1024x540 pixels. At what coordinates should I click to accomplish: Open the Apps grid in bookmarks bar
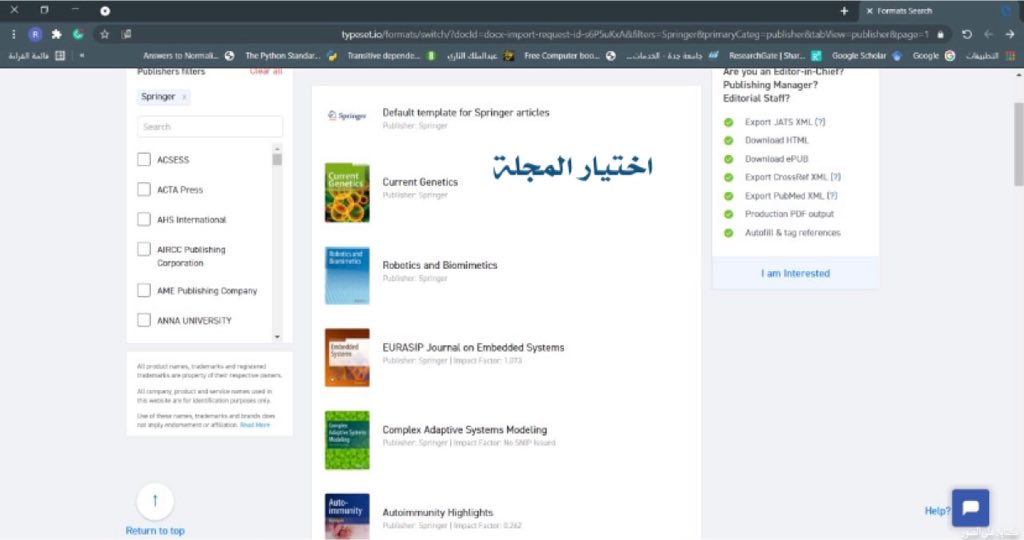point(1010,56)
